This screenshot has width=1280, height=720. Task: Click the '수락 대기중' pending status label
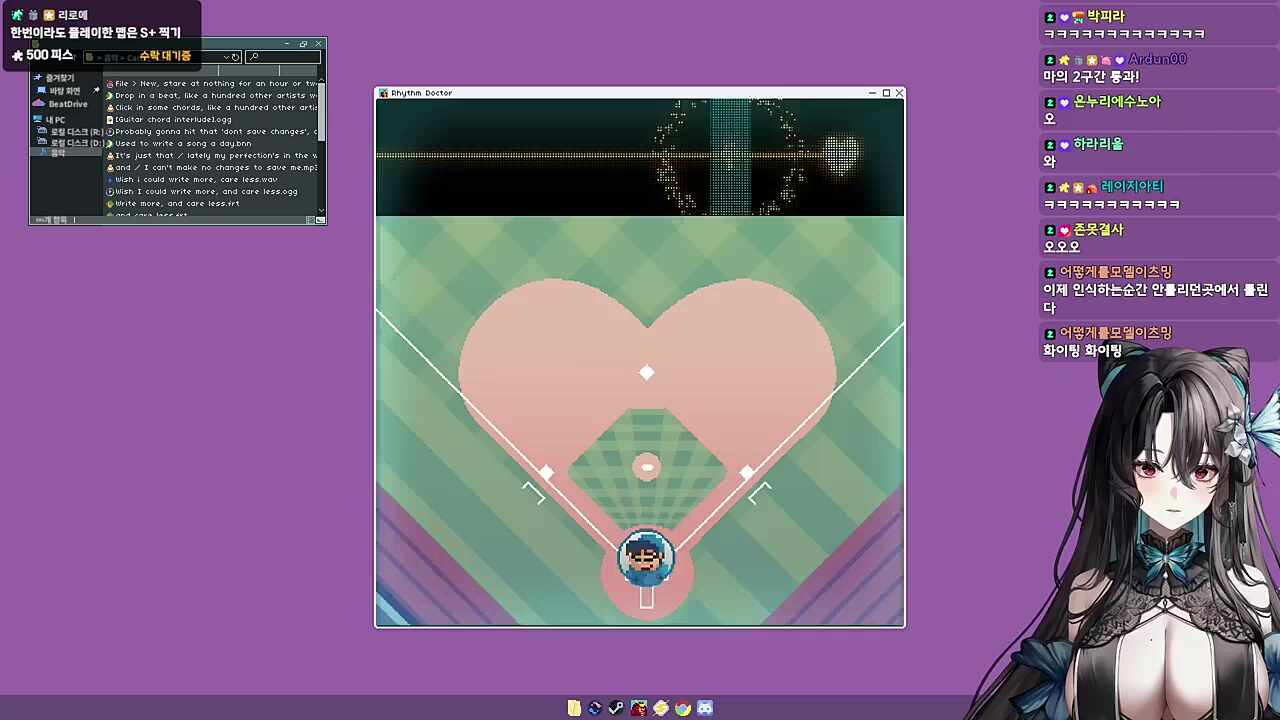pos(165,56)
